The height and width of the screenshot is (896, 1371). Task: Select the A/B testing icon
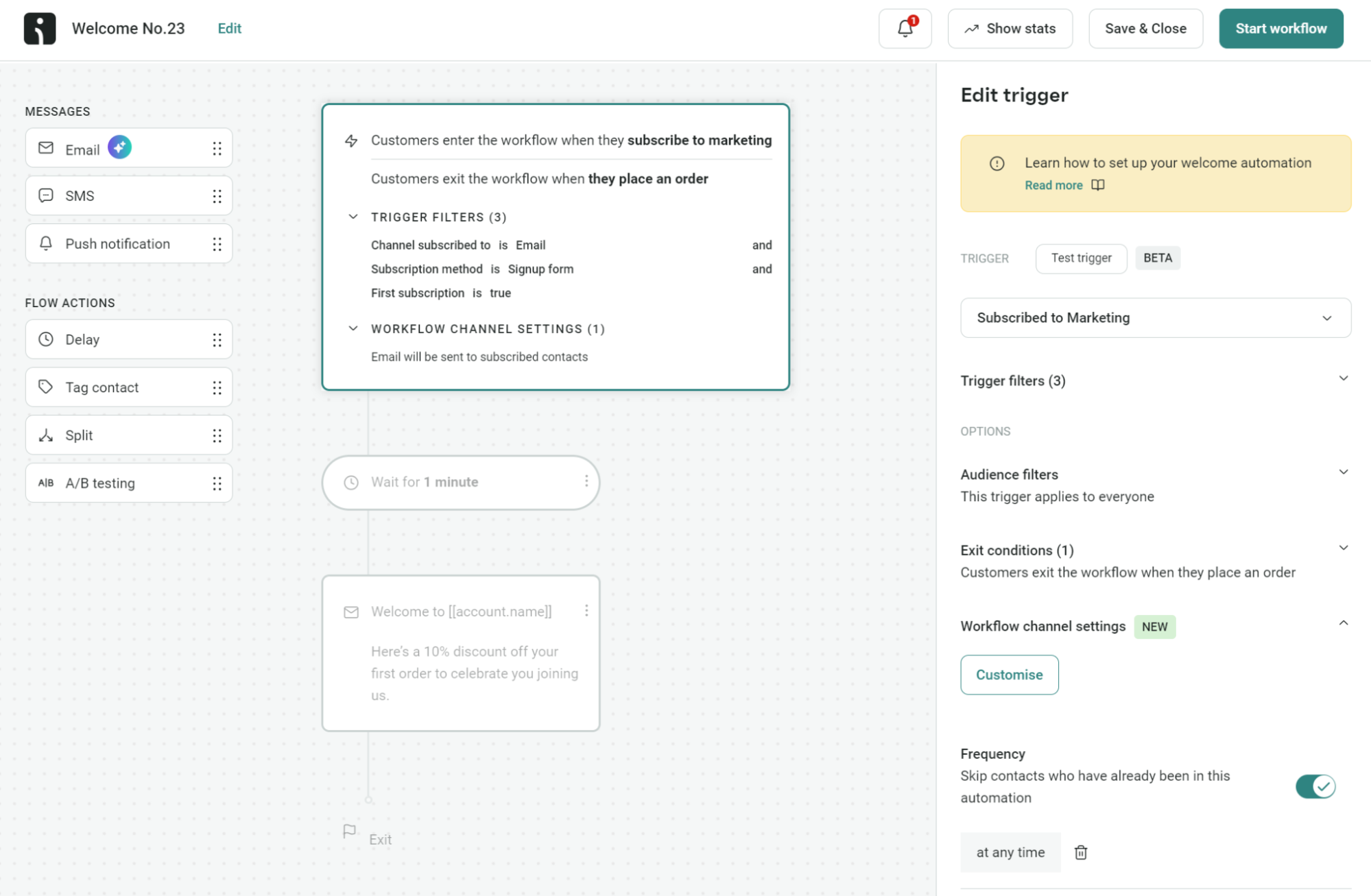pos(45,483)
